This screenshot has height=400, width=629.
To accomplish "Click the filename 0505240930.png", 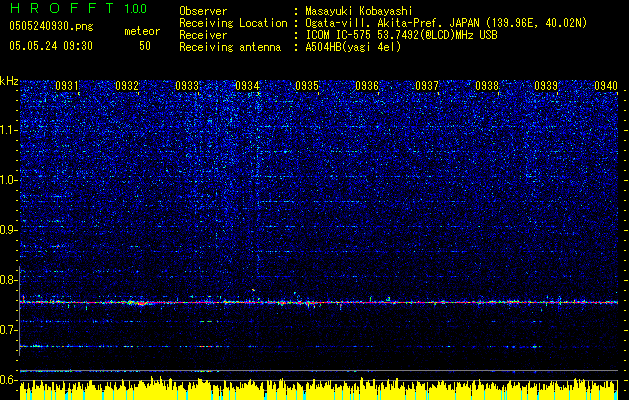I will click(51, 27).
